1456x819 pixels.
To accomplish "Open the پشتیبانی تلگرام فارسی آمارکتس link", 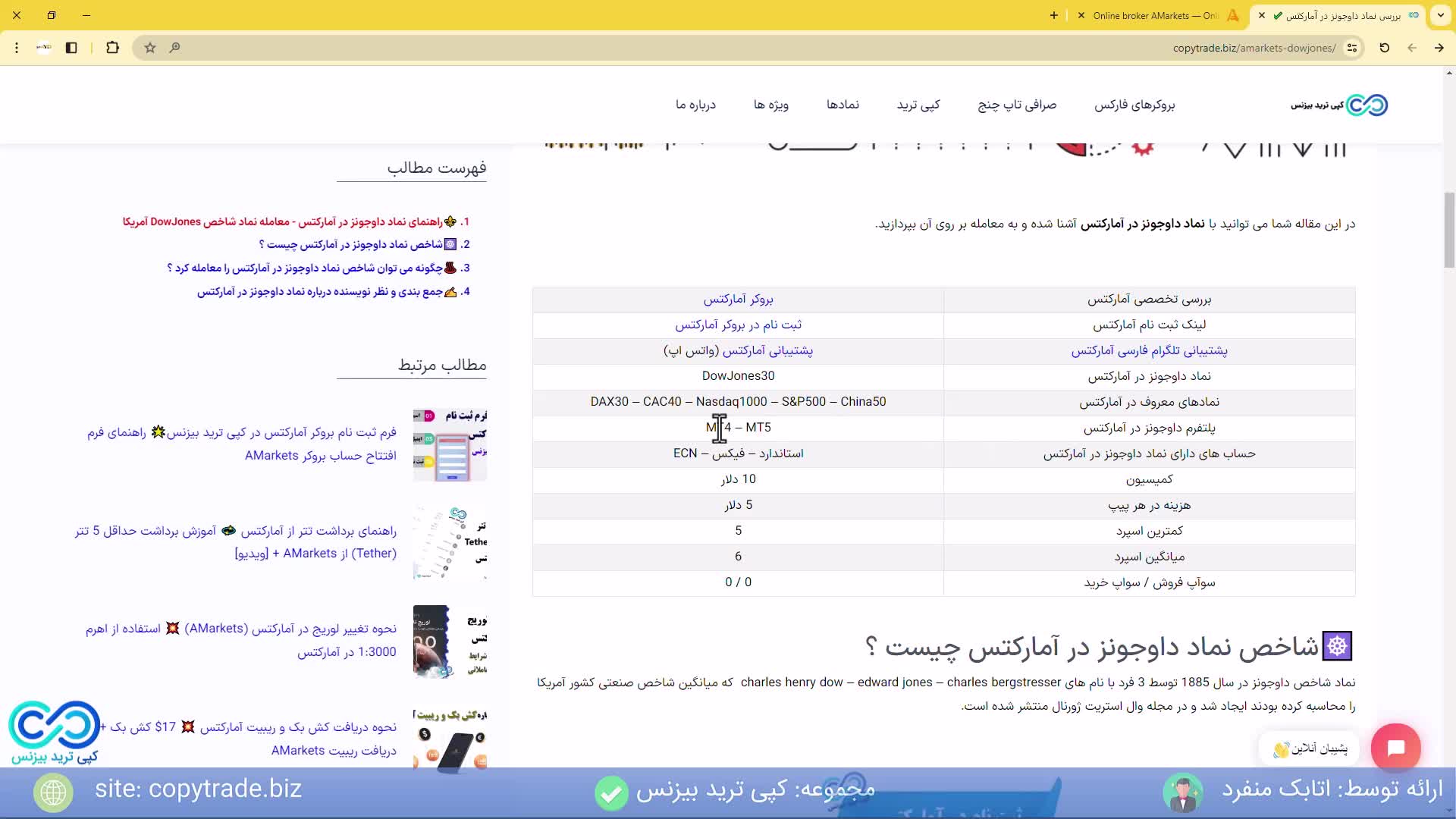I will tap(1150, 350).
